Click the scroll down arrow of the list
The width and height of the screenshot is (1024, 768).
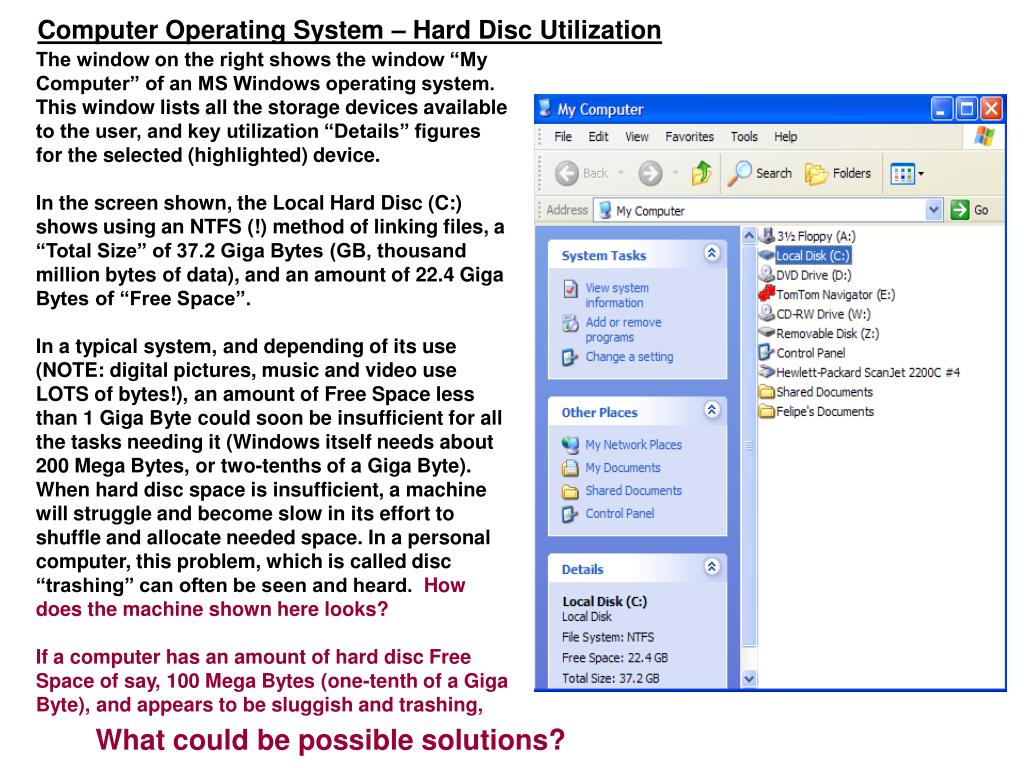click(749, 679)
